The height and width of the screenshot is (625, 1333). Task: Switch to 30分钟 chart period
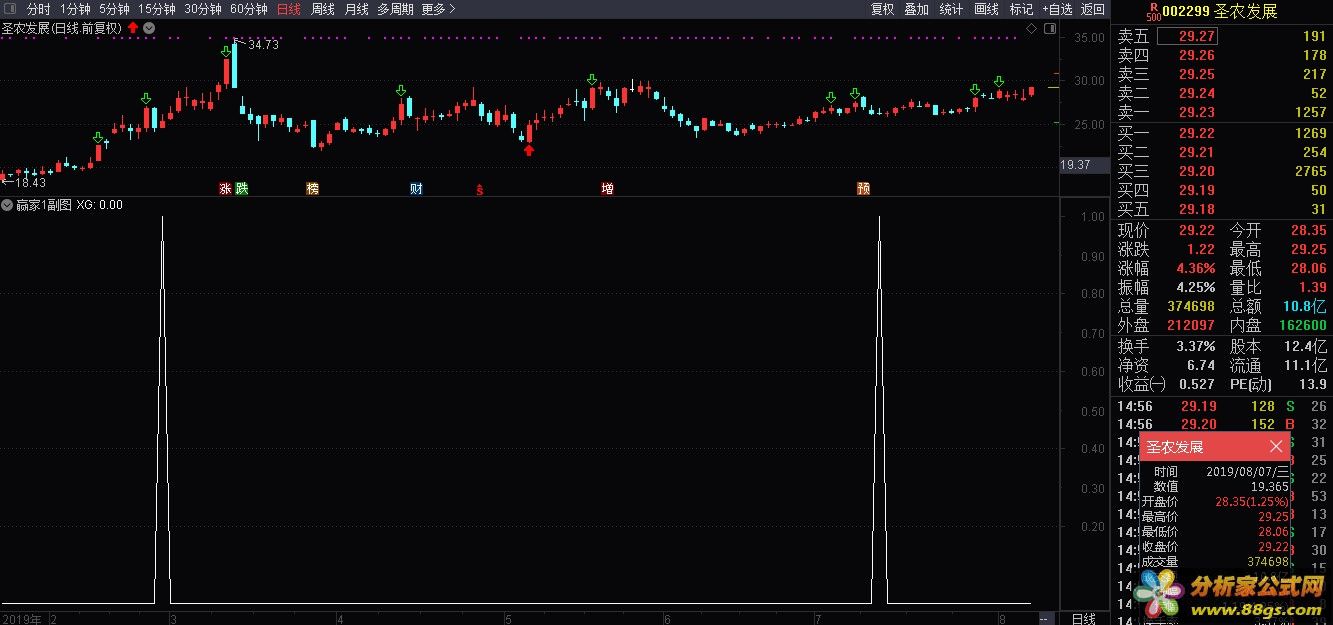click(x=203, y=9)
